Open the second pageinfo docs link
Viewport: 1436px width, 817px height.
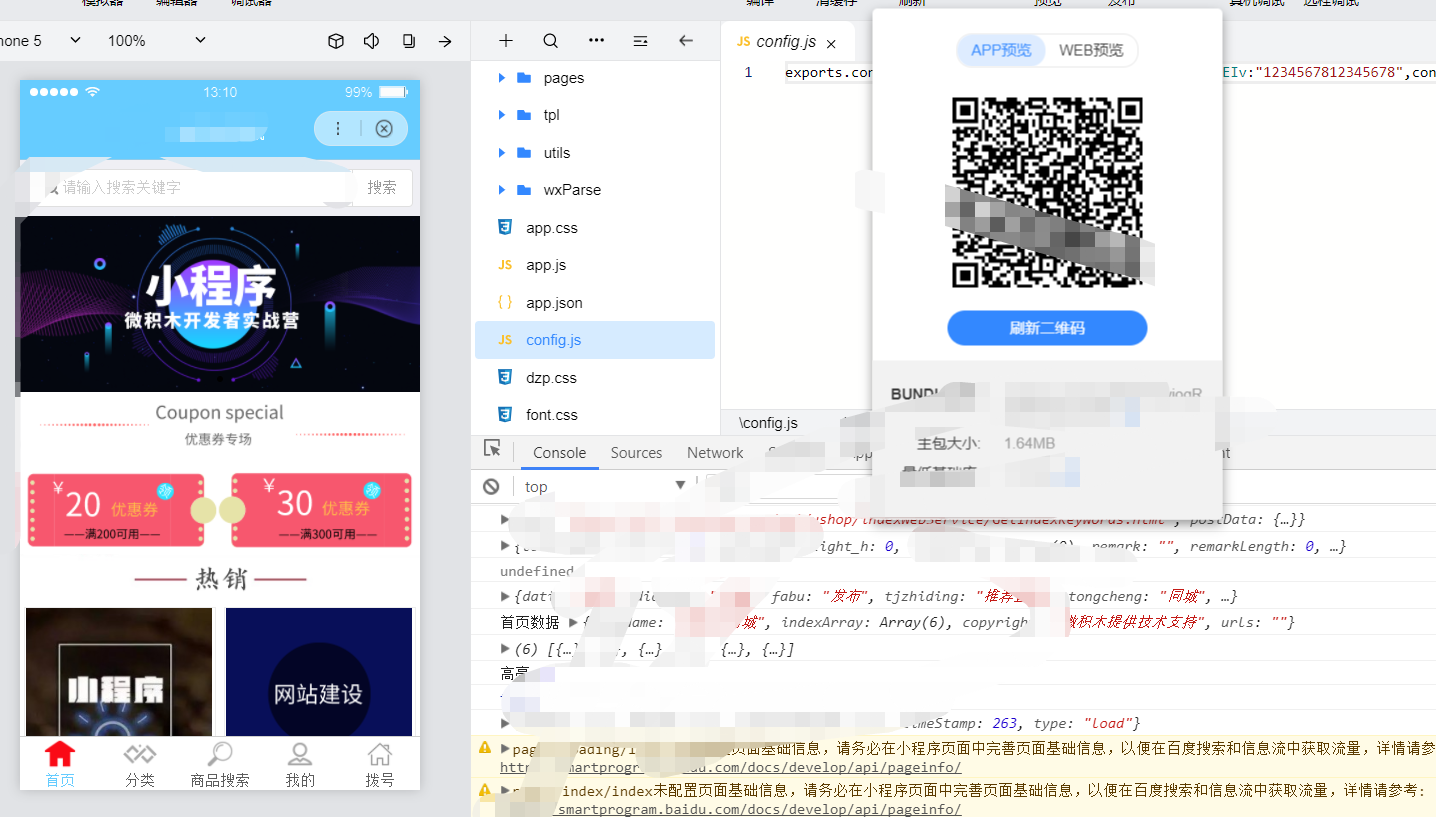(x=730, y=809)
